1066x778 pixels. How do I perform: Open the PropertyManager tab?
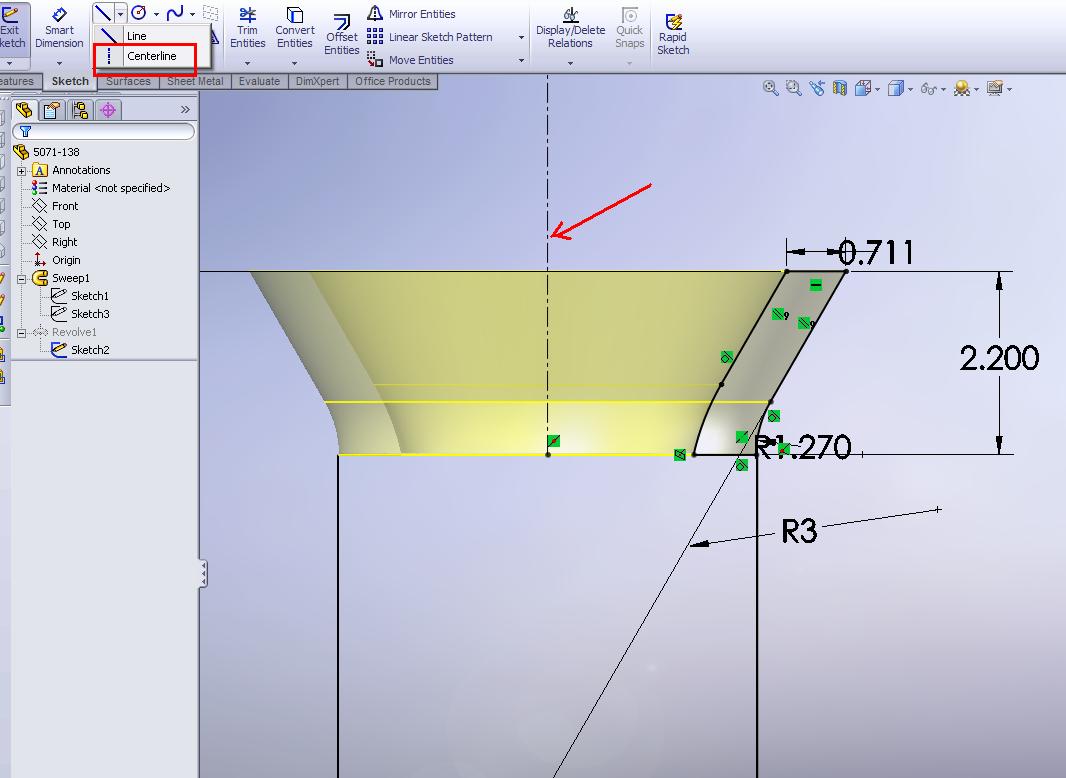[52, 110]
